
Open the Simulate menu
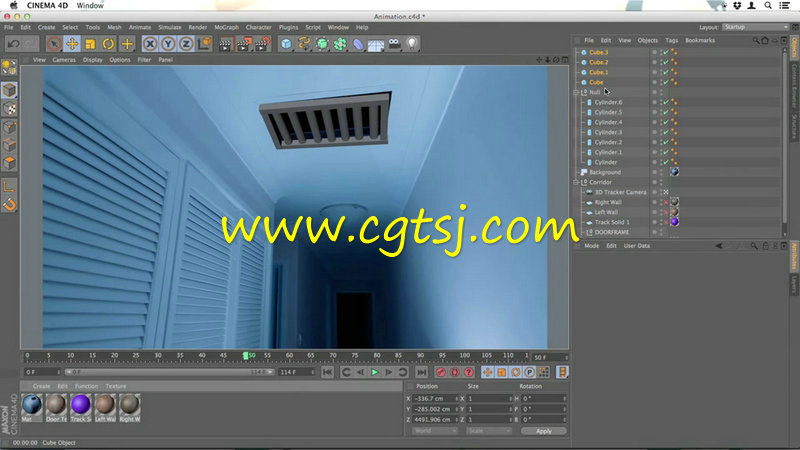[x=169, y=28]
